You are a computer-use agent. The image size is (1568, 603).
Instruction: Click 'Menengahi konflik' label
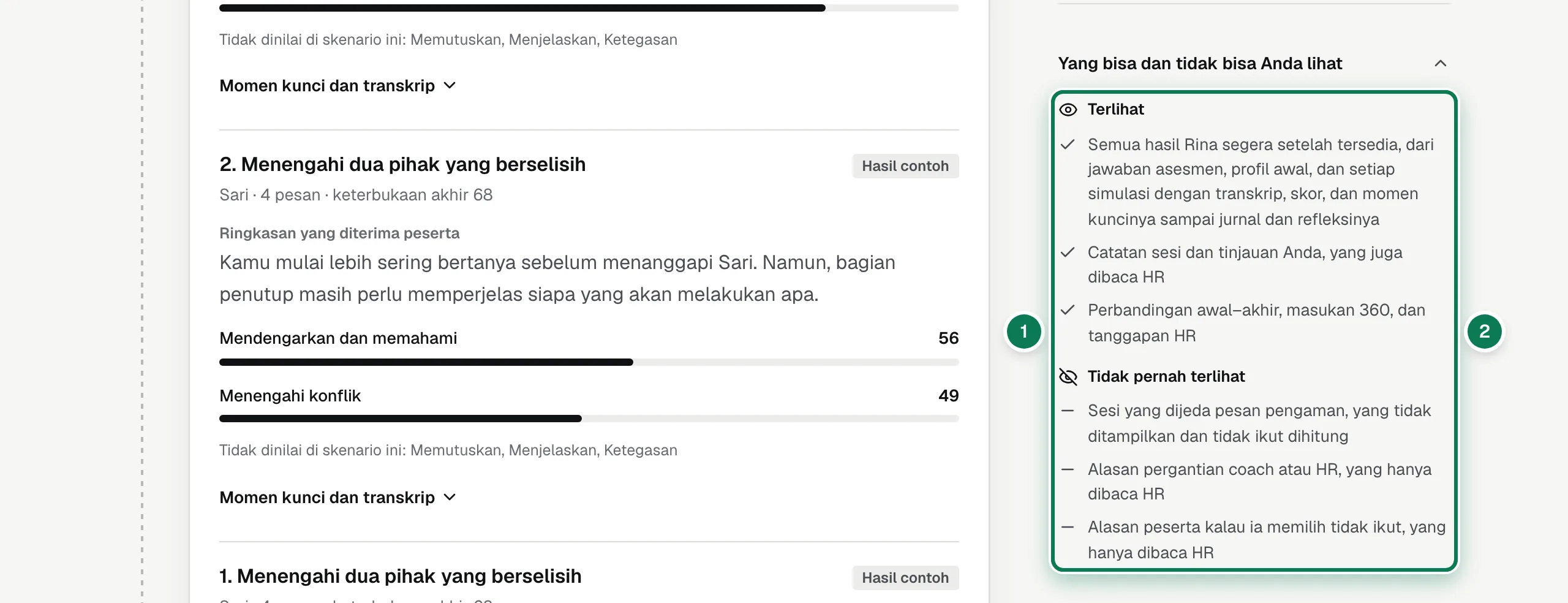[x=290, y=396]
